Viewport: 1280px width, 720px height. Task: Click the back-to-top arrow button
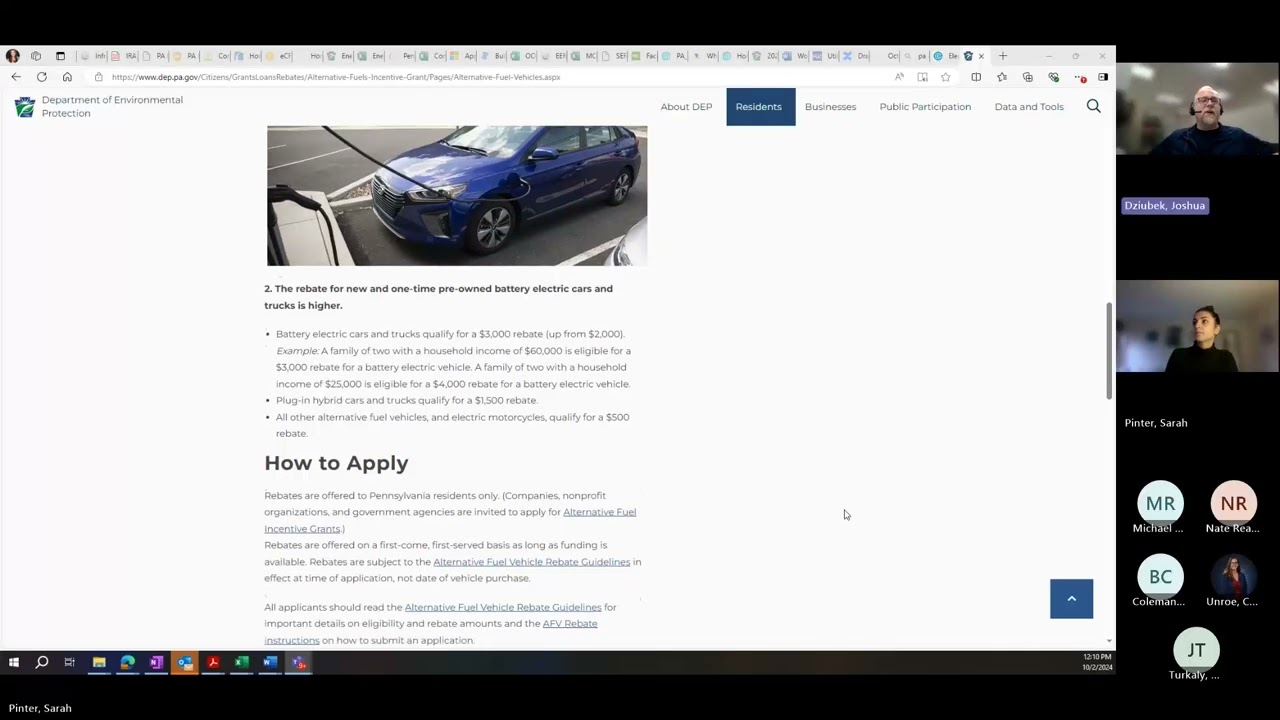(x=1071, y=599)
